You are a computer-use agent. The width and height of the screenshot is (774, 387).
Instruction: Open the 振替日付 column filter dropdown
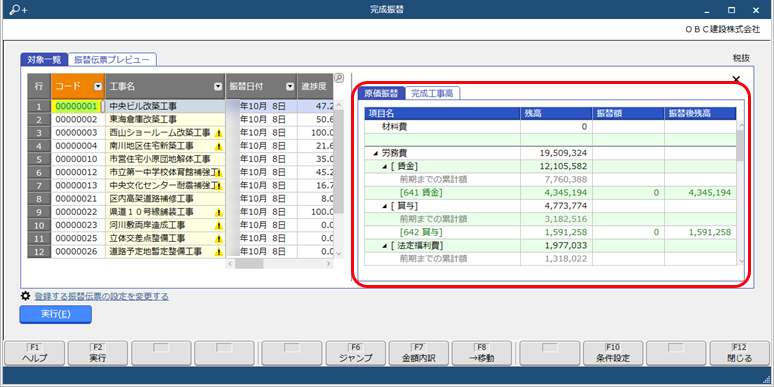coord(290,86)
